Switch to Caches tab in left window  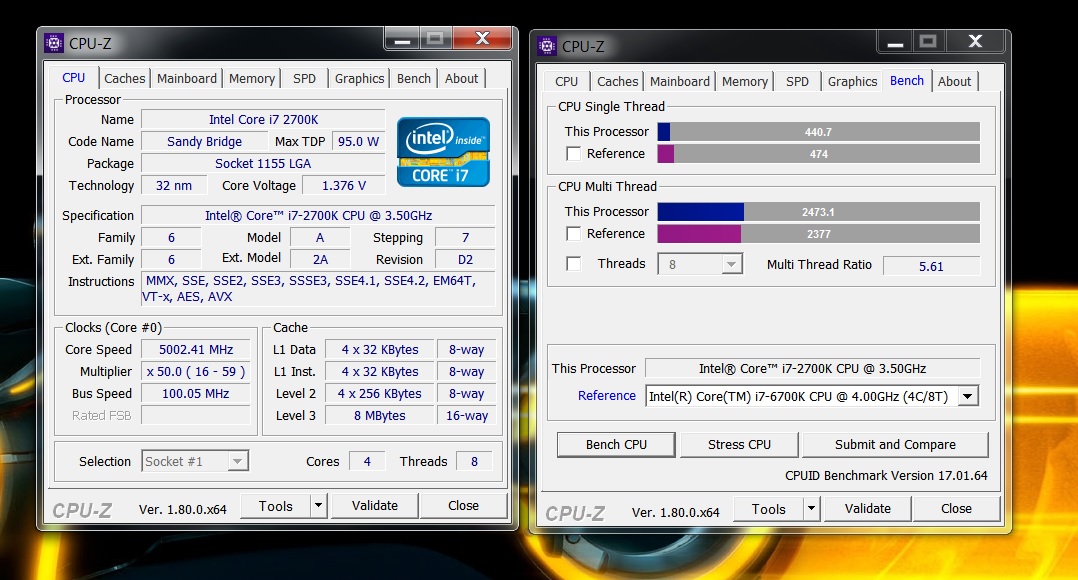[124, 78]
